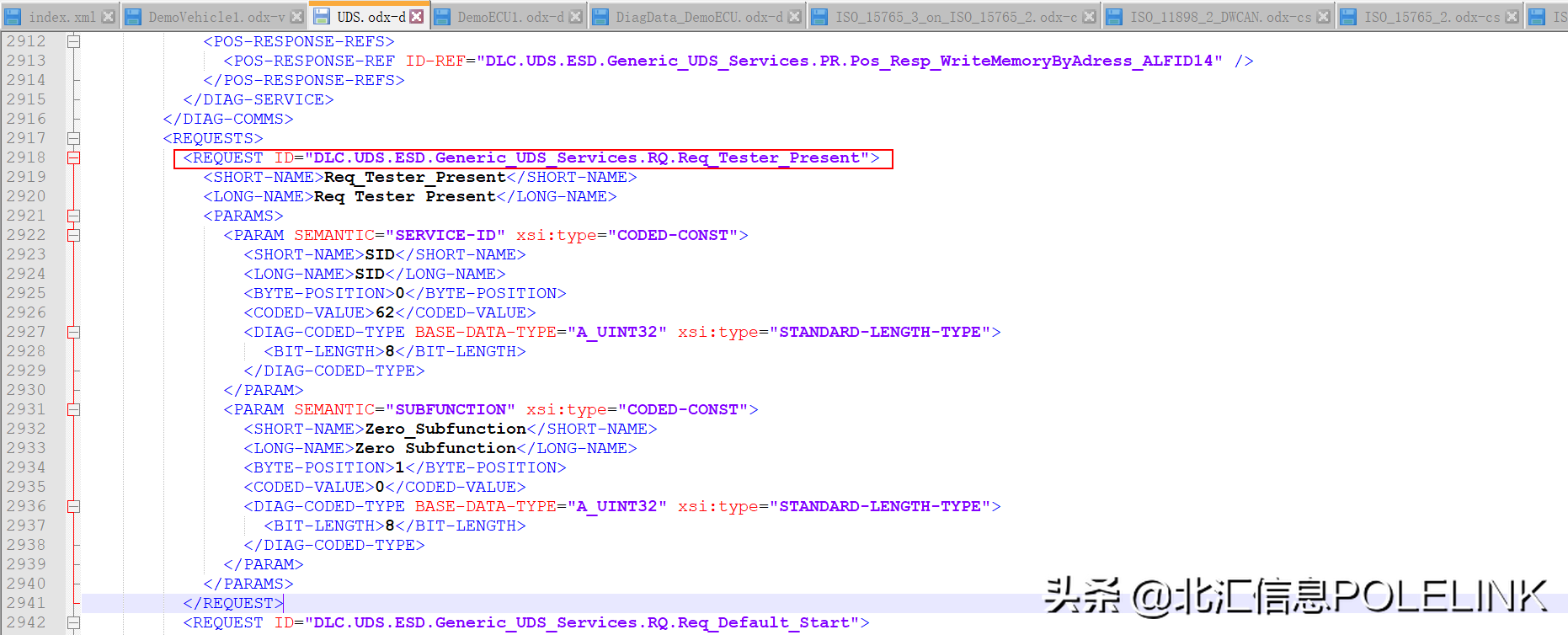Select the DemoECU1.odx-d tab
Screen dimensions: 1568x635
509,17
